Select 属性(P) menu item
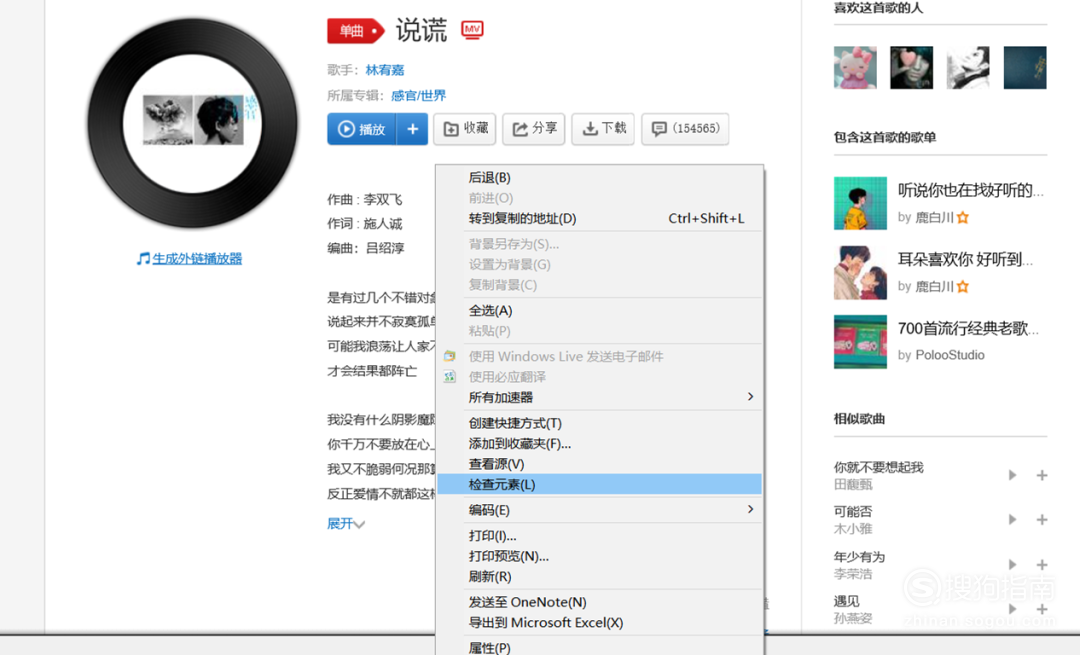This screenshot has width=1080, height=655. 599,647
